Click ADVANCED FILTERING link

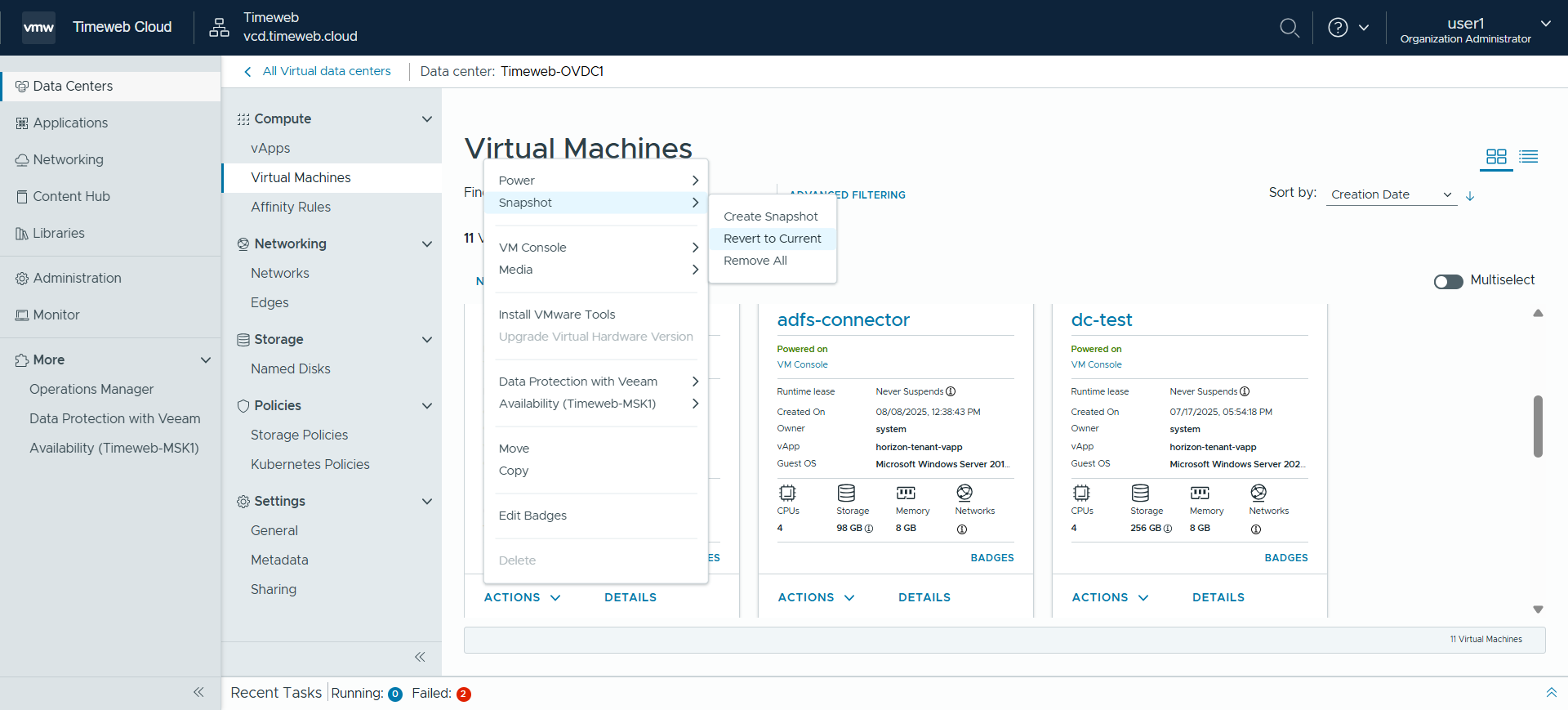coord(848,195)
